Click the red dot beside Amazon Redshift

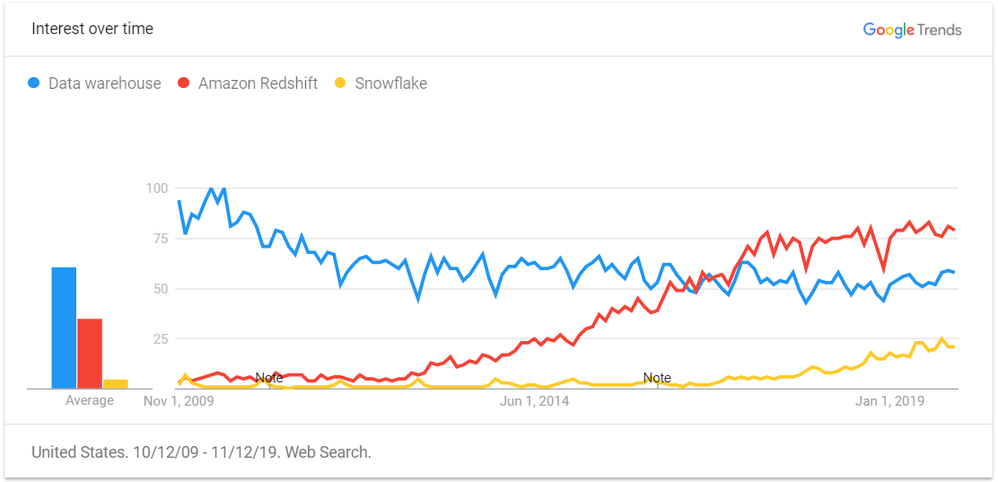[x=184, y=84]
